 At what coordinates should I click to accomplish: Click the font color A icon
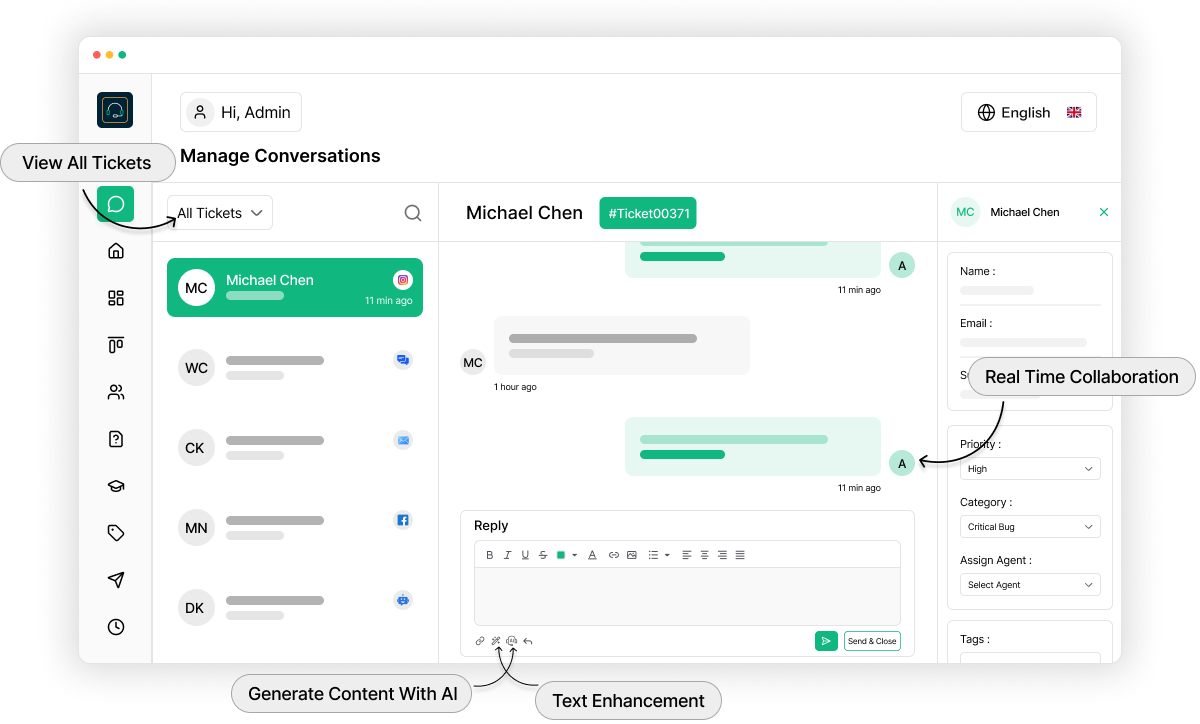coord(592,555)
